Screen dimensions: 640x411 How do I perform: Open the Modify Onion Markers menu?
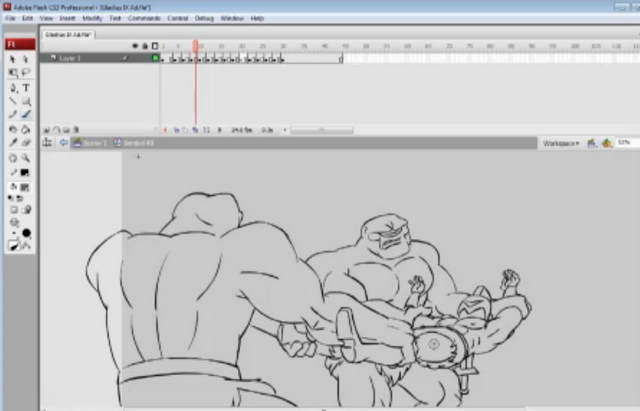pos(207,130)
